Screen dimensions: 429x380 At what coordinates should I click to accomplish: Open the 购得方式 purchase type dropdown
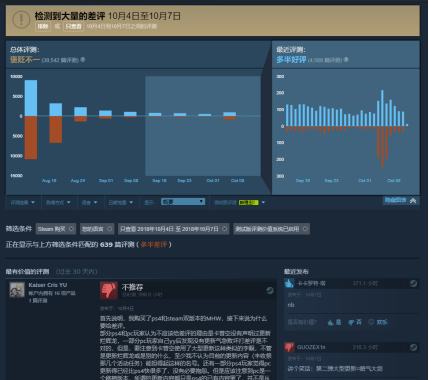58,202
